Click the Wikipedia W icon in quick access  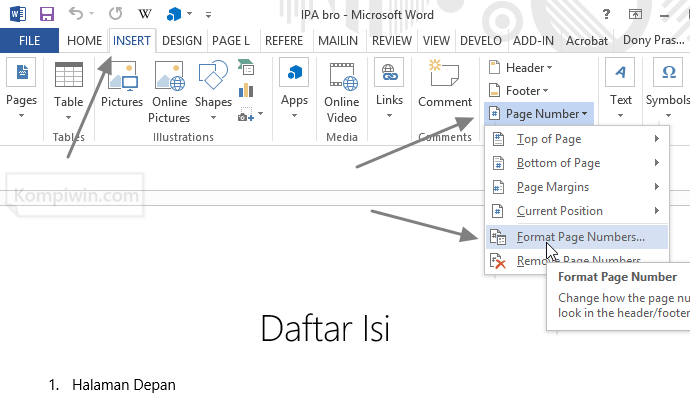tap(145, 14)
